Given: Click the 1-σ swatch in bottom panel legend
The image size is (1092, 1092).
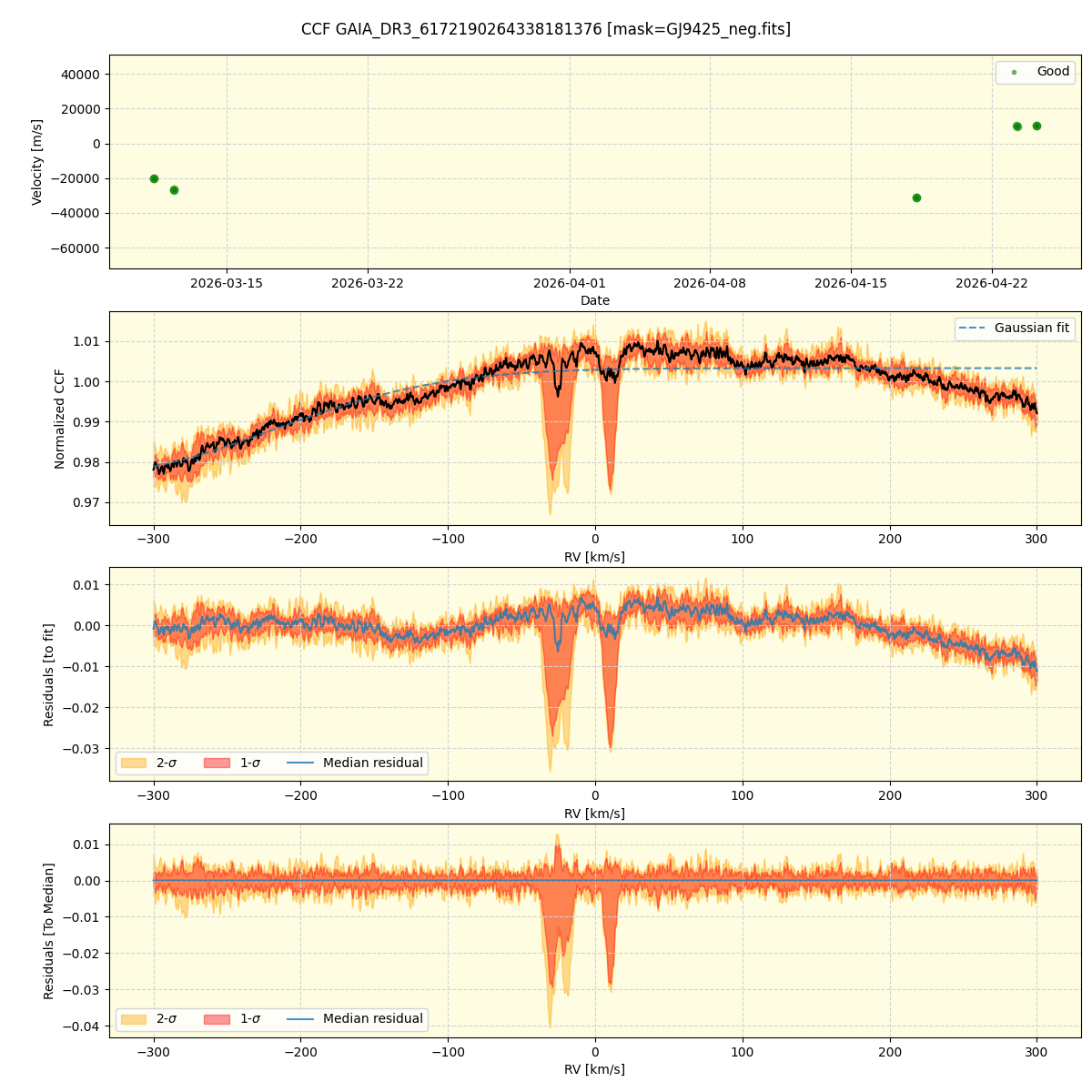Looking at the screenshot, I should 217,1019.
